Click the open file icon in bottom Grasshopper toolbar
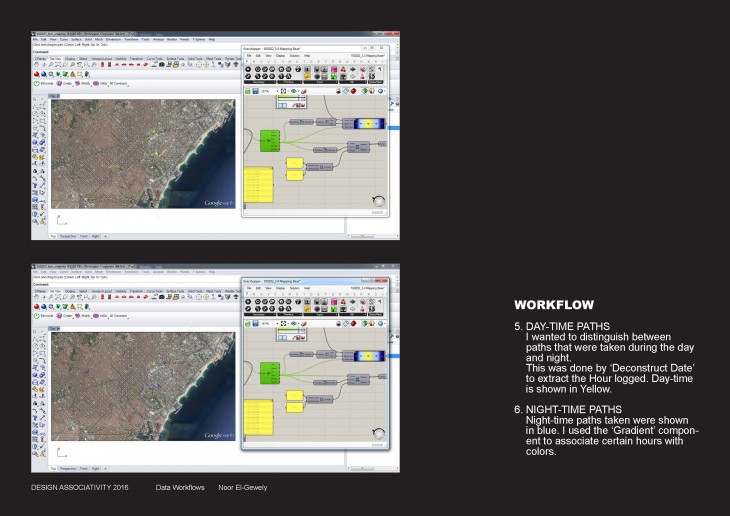This screenshot has width=730, height=516. pos(249,324)
